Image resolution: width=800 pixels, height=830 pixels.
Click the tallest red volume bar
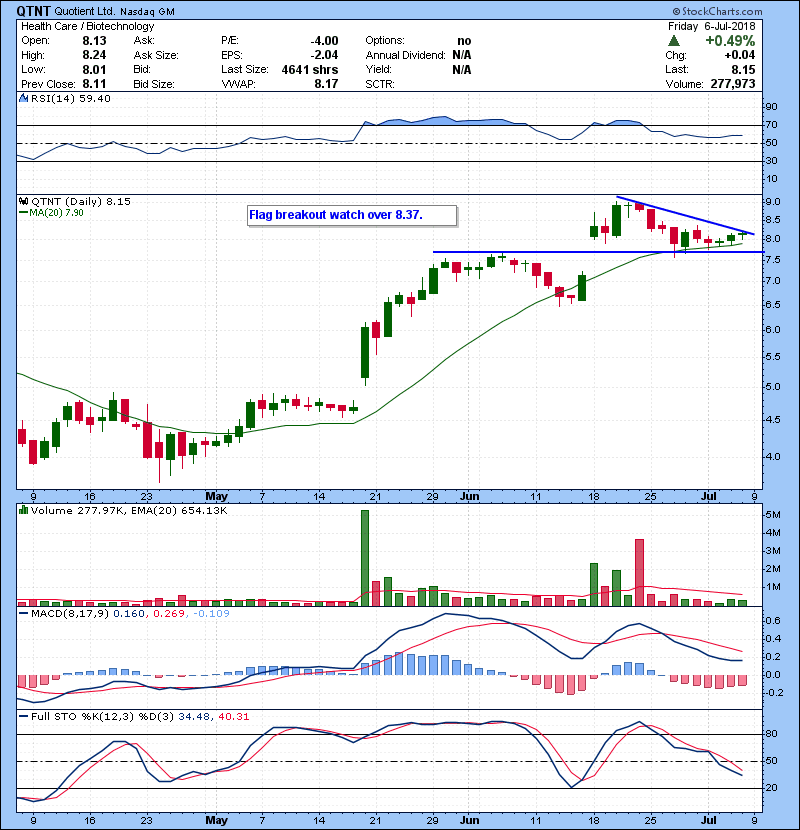(x=640, y=572)
